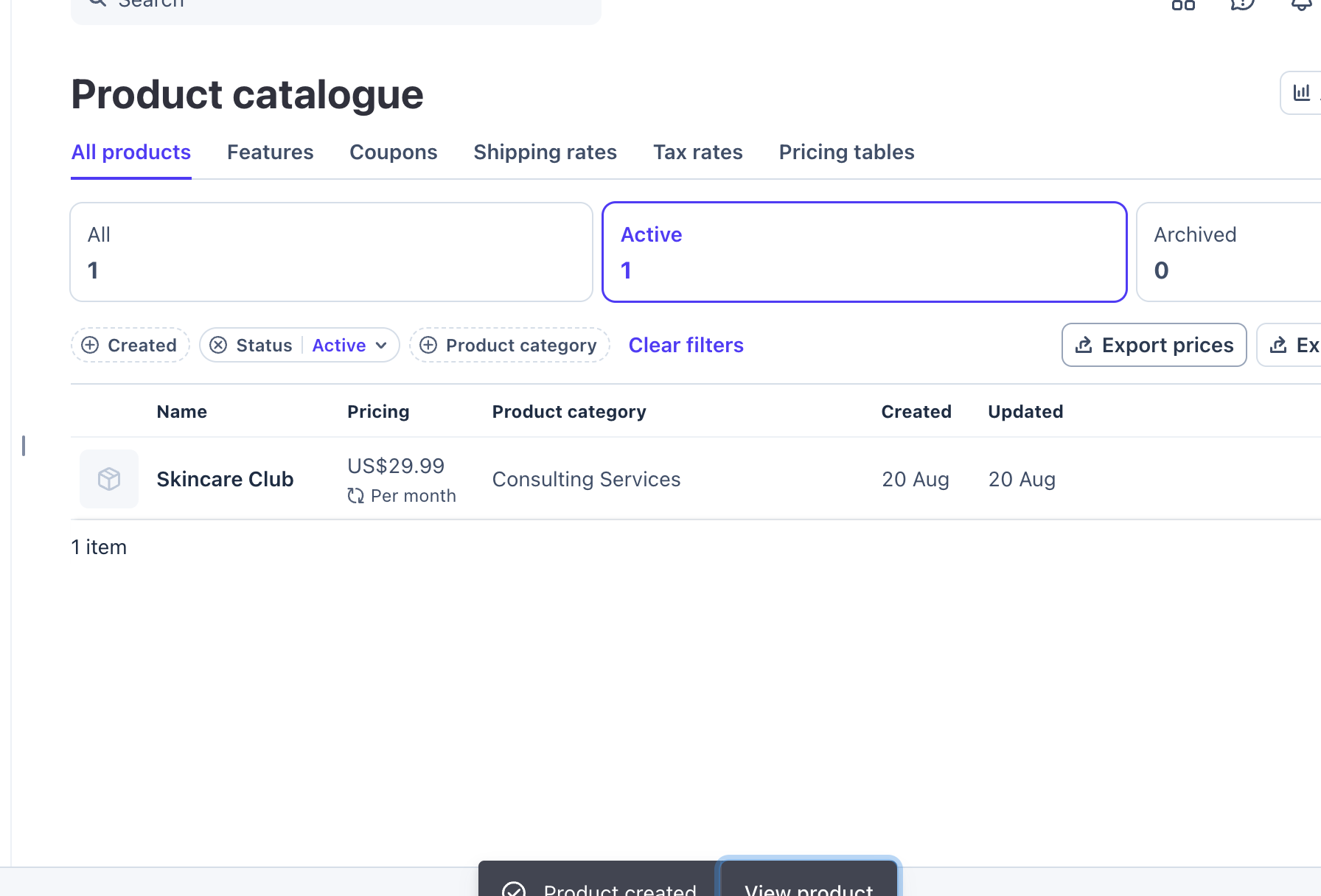This screenshot has width=1321, height=896.
Task: Open the analytics chart icon button
Action: click(1302, 93)
